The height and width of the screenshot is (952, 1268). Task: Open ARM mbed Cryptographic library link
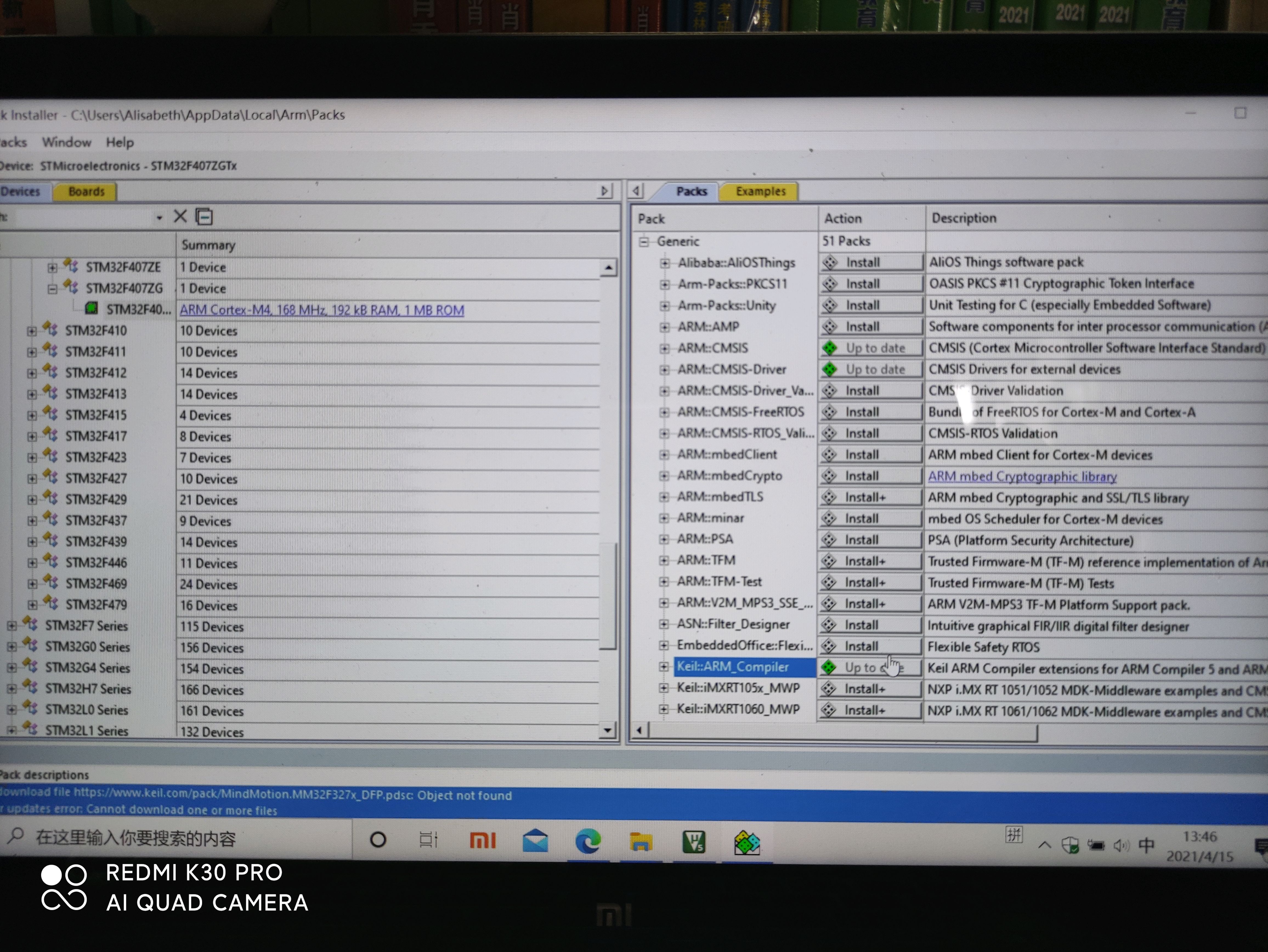(x=1022, y=476)
